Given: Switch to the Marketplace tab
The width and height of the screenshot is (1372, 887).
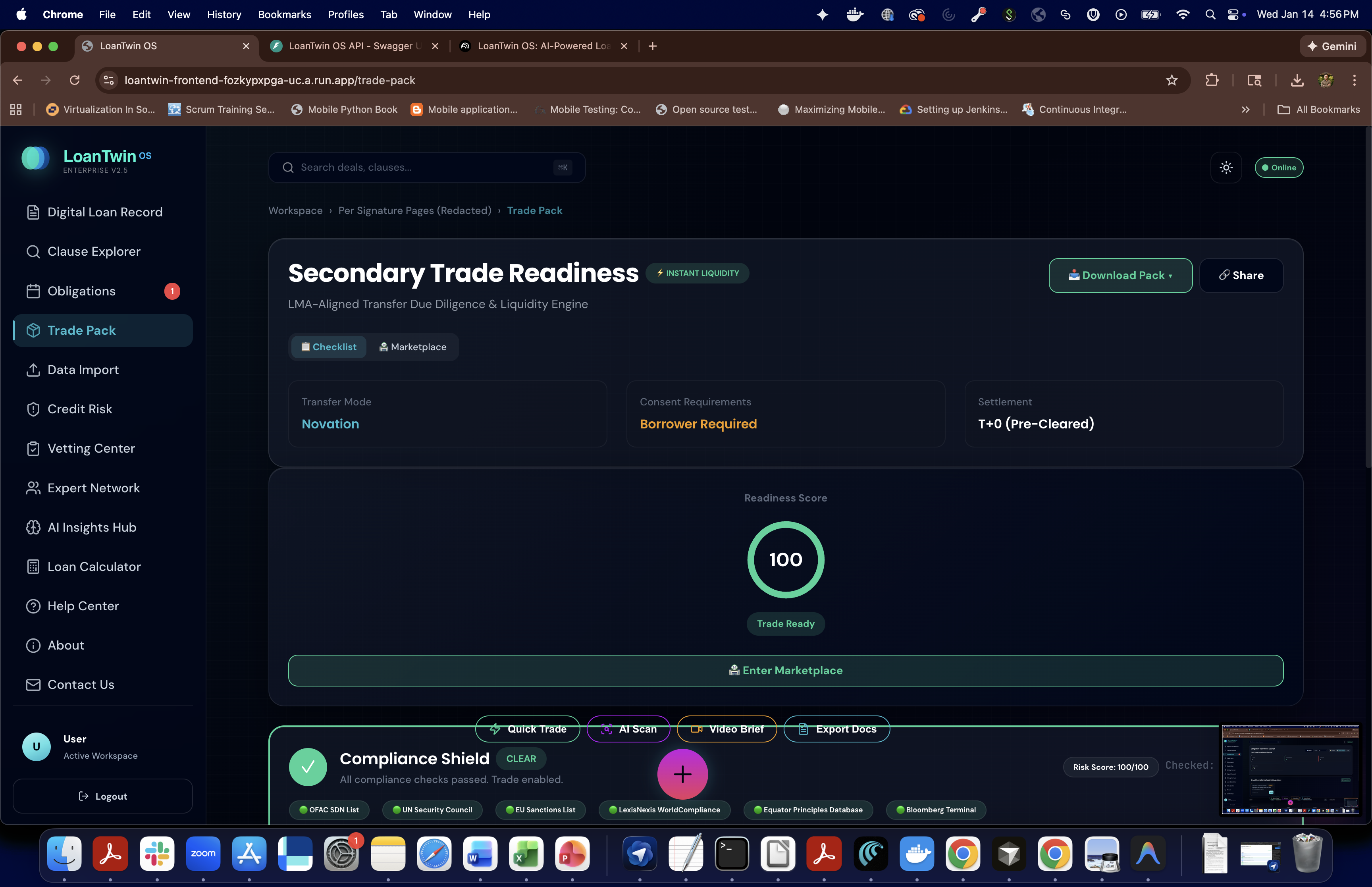Looking at the screenshot, I should [412, 347].
